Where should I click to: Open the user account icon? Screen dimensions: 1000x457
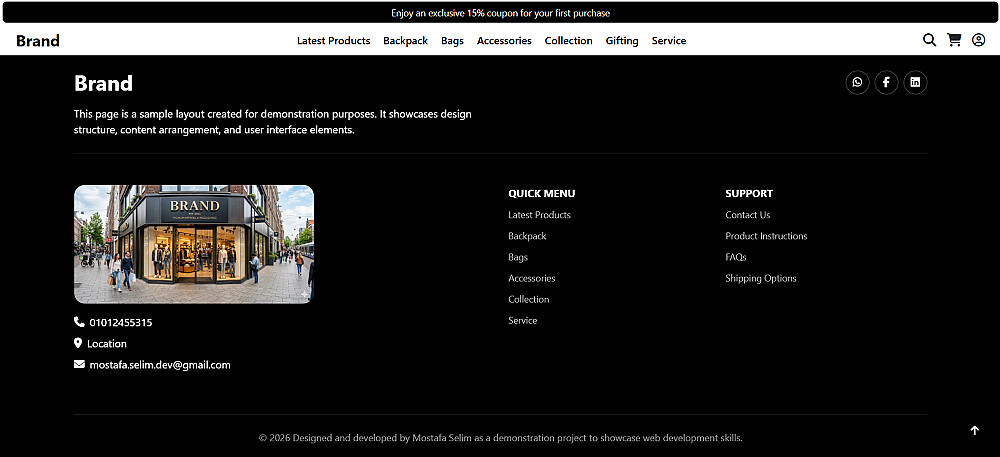978,40
